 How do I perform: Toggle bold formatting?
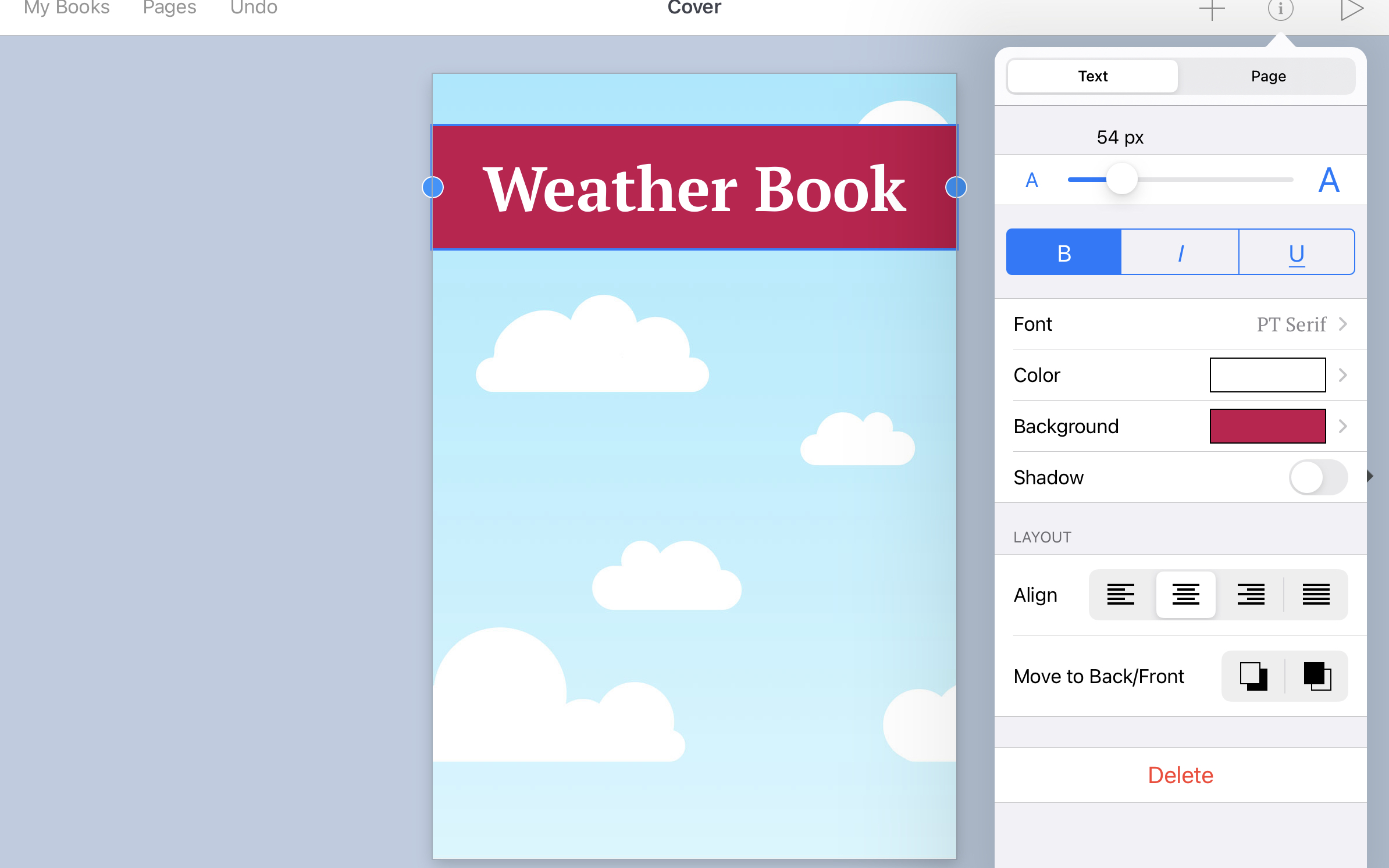[1064, 252]
